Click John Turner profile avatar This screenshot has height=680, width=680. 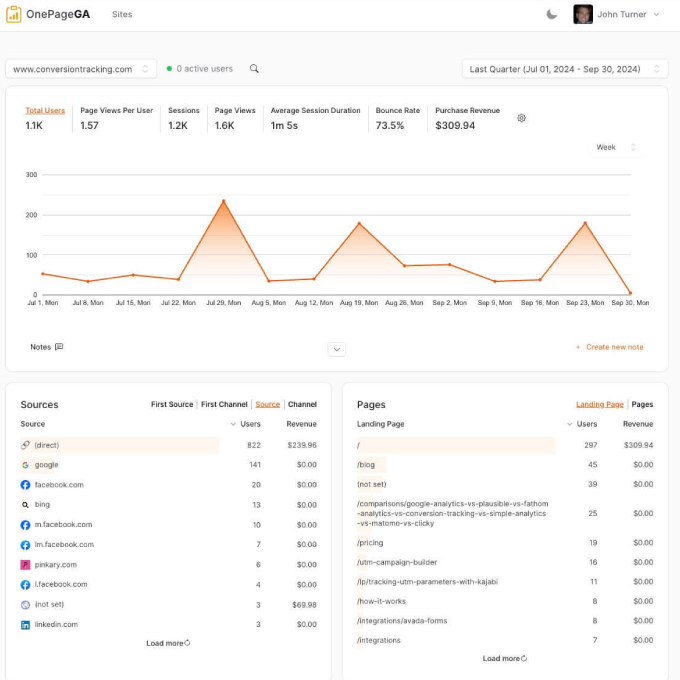pyautogui.click(x=582, y=14)
